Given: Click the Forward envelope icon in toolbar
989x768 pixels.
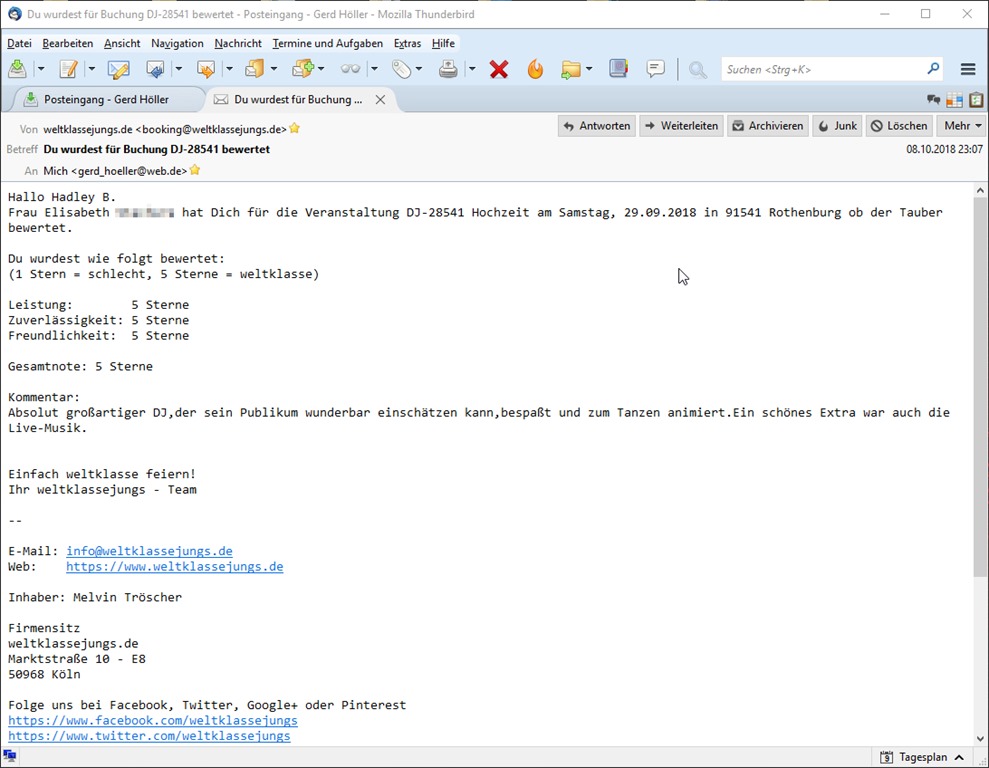Looking at the screenshot, I should 206,69.
